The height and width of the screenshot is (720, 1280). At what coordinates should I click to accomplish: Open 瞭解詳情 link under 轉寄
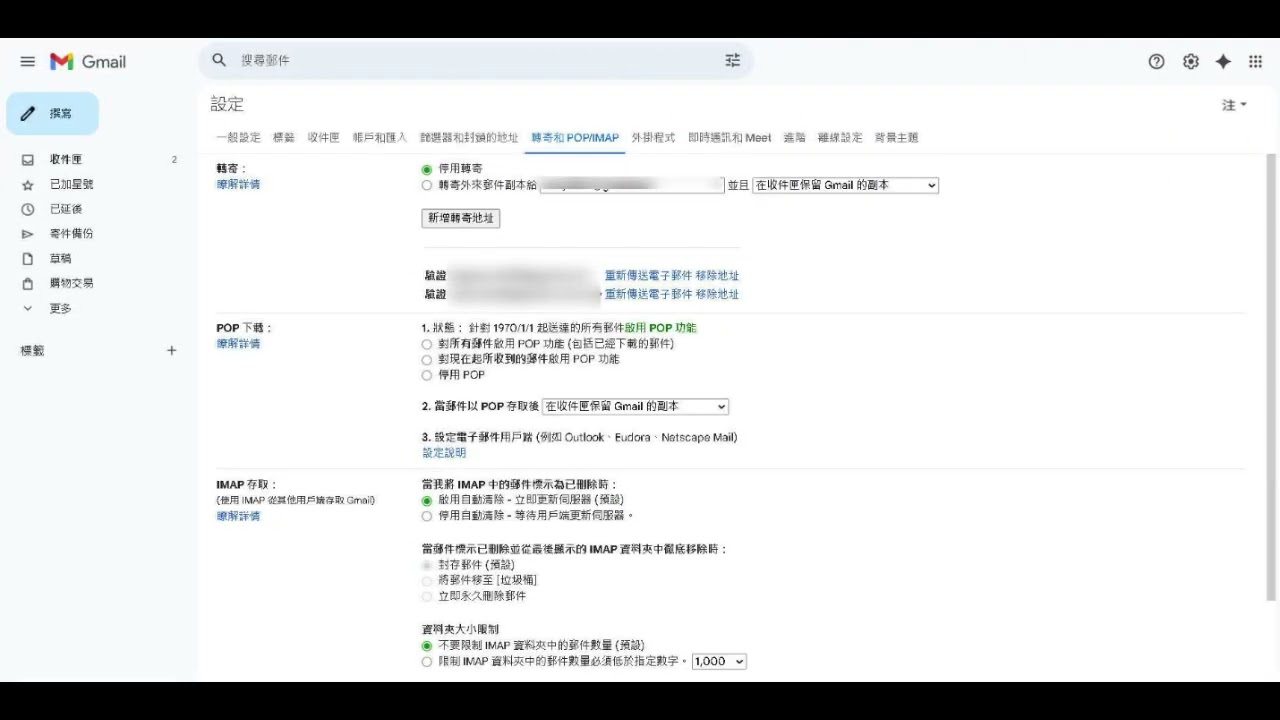pyautogui.click(x=238, y=185)
